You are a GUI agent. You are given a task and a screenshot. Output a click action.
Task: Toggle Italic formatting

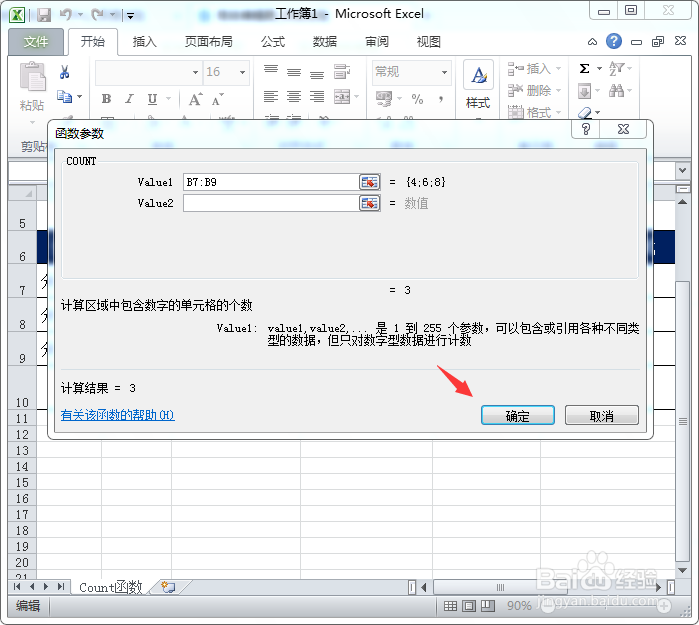pos(129,99)
